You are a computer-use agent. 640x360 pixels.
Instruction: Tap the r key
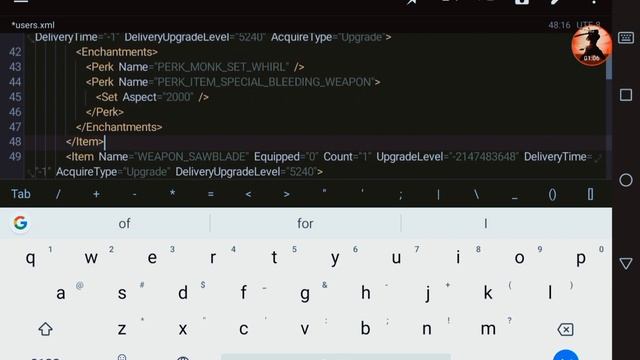click(x=213, y=258)
